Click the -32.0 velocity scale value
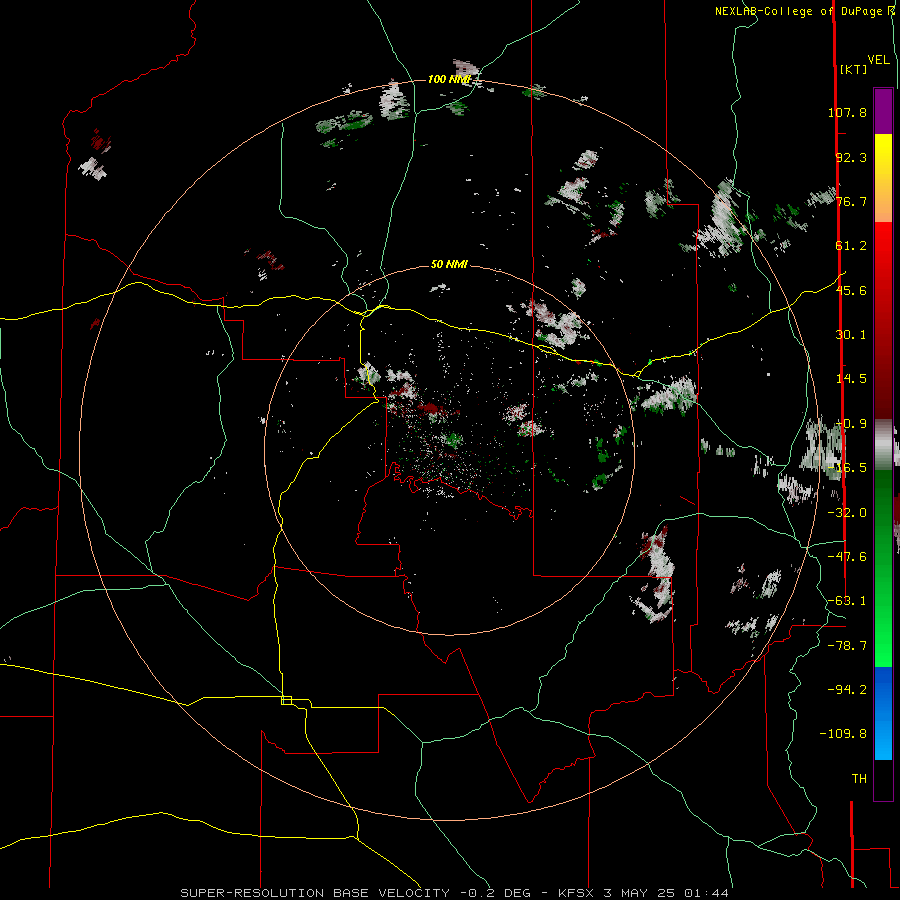Image resolution: width=900 pixels, height=900 pixels. 847,513
